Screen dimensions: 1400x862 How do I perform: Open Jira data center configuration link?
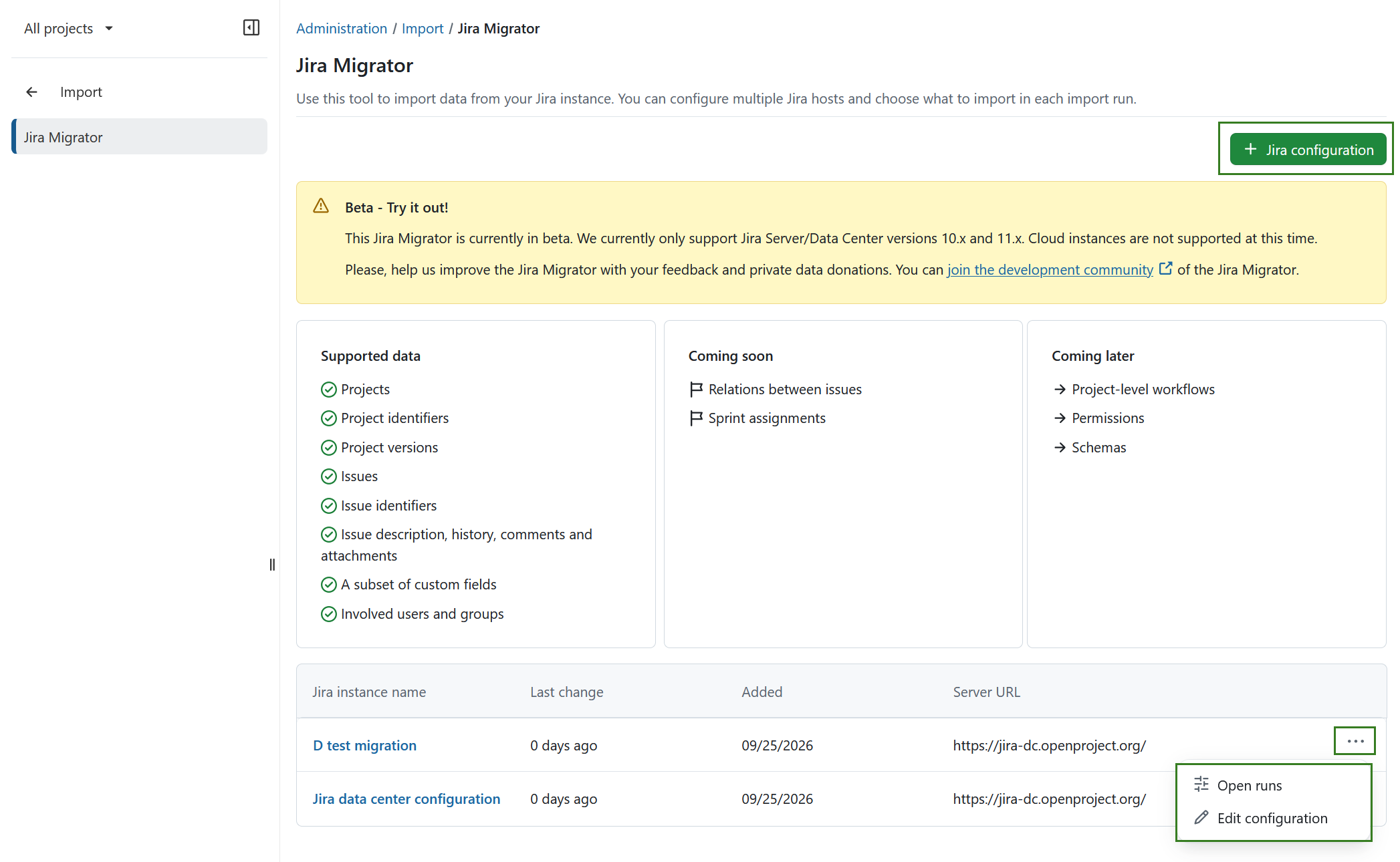point(406,799)
